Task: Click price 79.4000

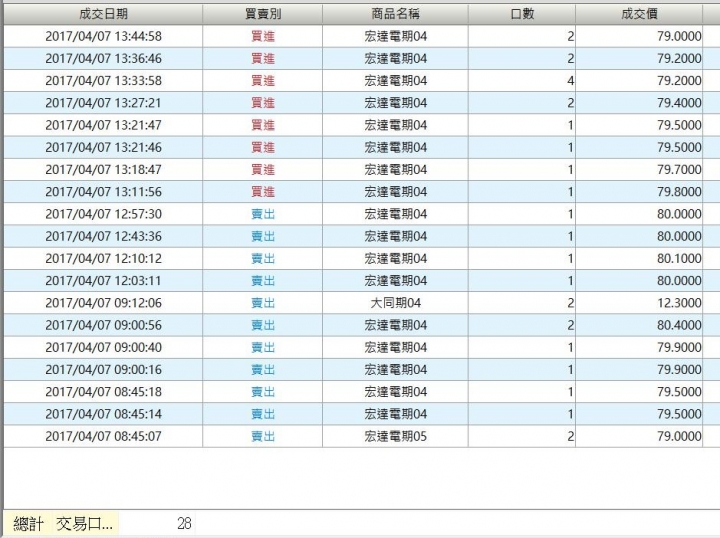Action: (679, 103)
